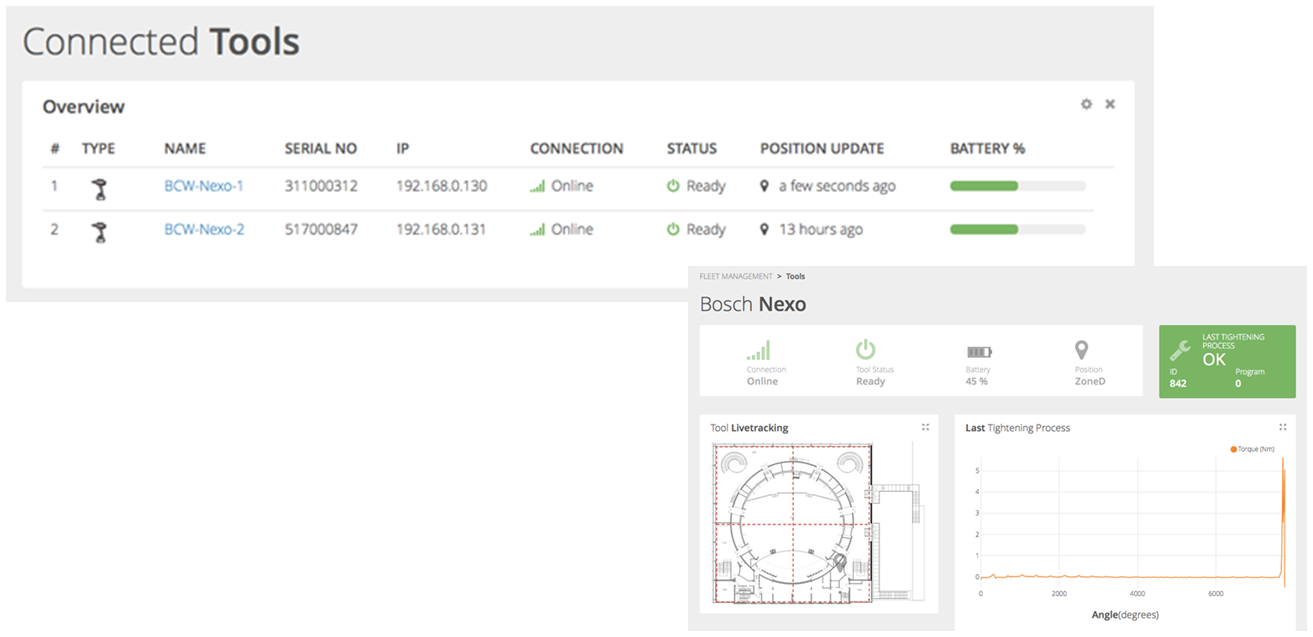Screen dimensions: 1313x637
Task: Click the Battery icon in Bosch Nexo
Action: [979, 352]
